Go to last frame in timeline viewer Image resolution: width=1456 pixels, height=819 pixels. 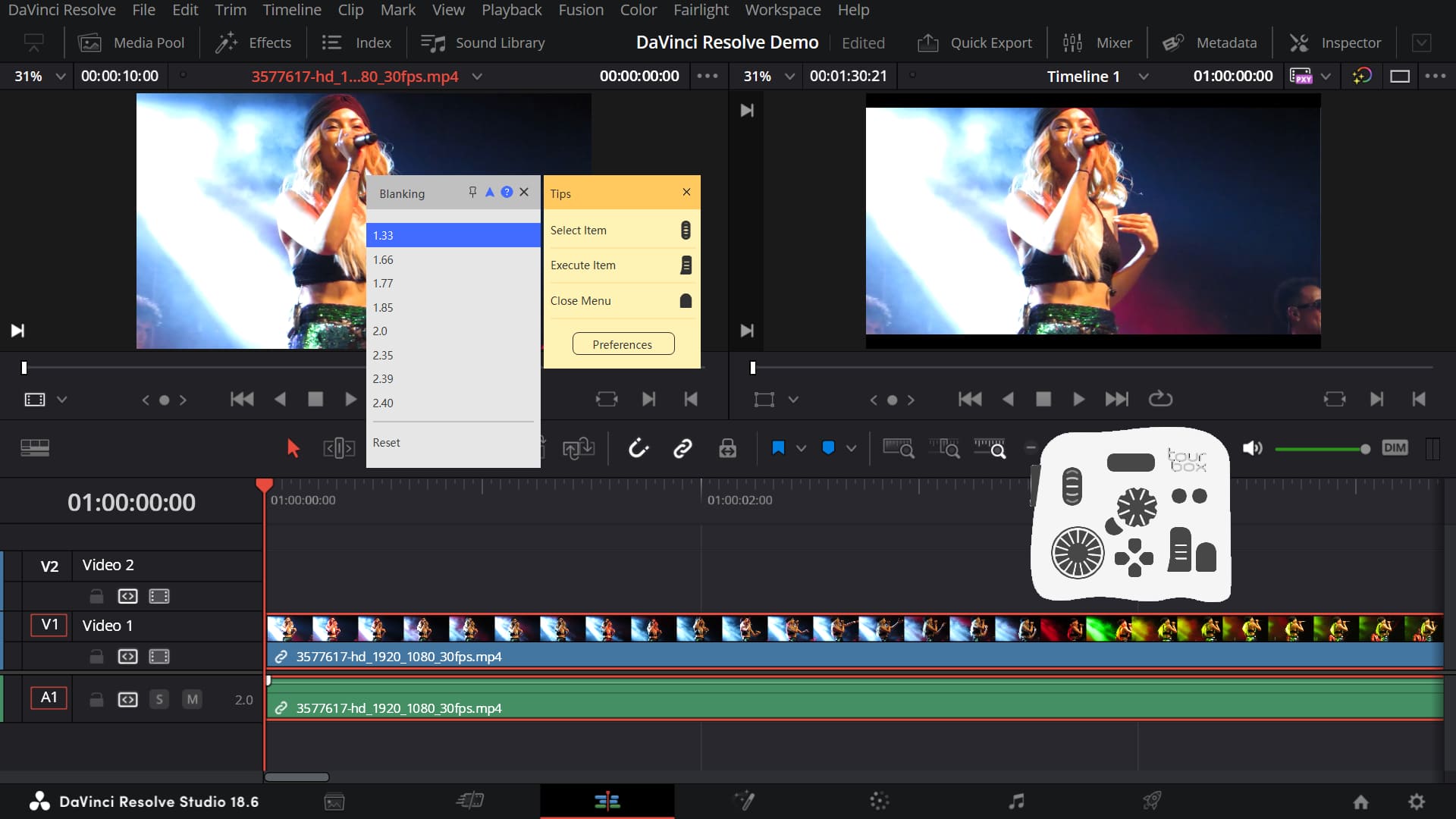[x=1116, y=400]
